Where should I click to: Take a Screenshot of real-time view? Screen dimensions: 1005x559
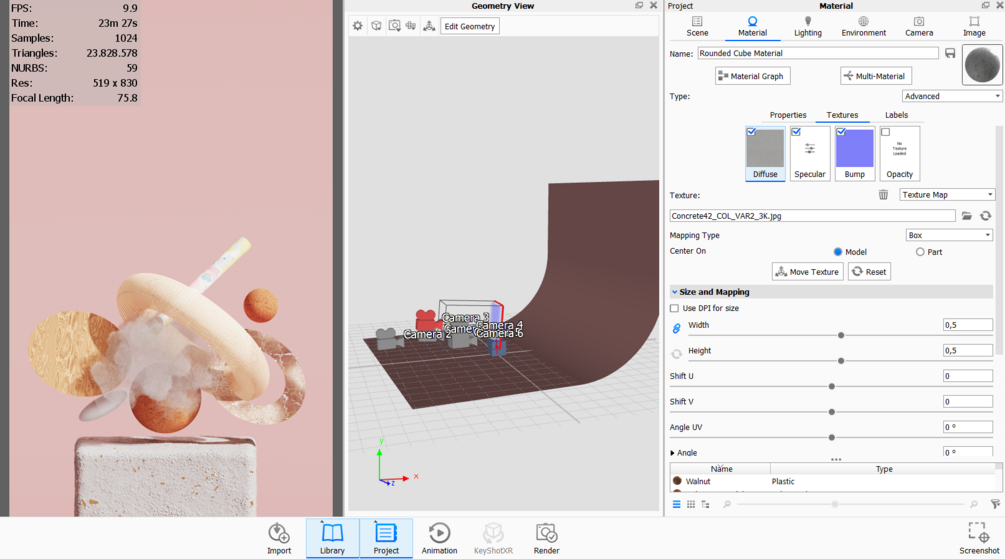[979, 538]
